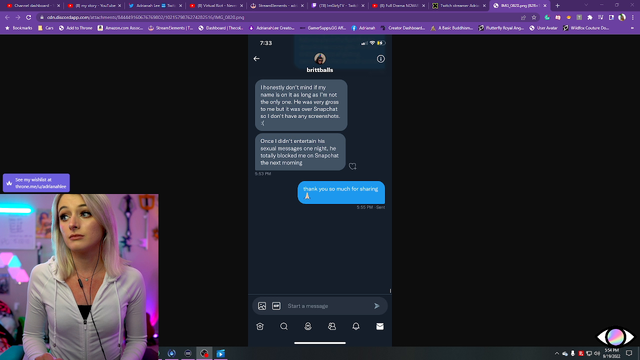Open the User Avatar bookmark
The width and height of the screenshot is (640, 360).
tap(544, 28)
